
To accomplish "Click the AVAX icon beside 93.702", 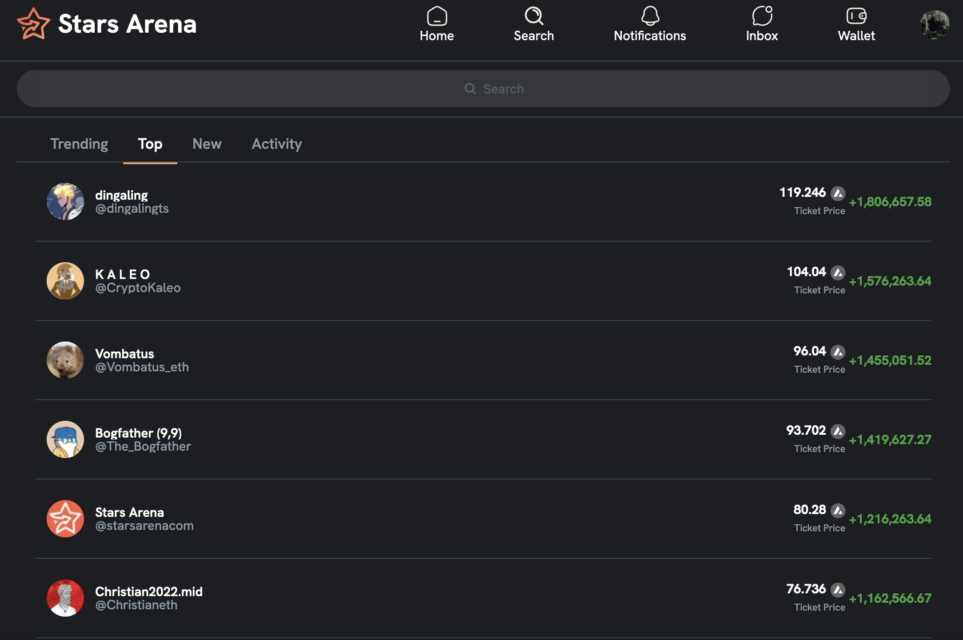I will pos(838,431).
